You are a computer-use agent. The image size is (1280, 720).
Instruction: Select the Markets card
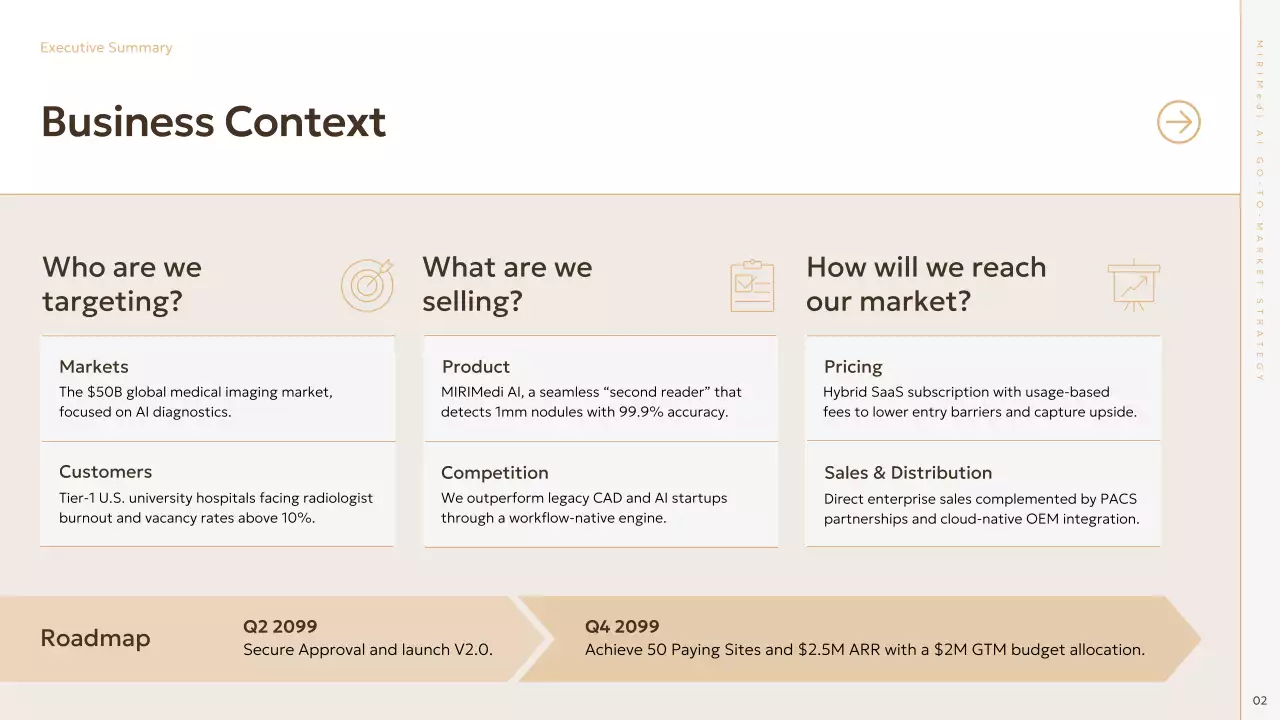click(x=217, y=388)
